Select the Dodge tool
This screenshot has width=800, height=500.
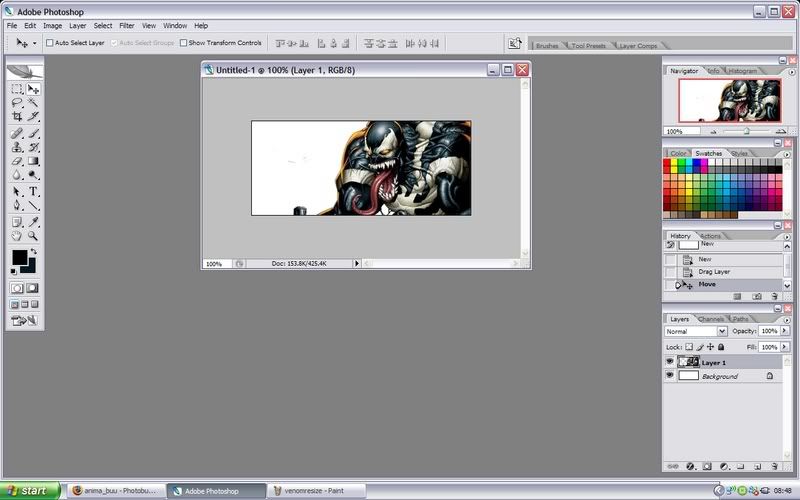[33, 175]
